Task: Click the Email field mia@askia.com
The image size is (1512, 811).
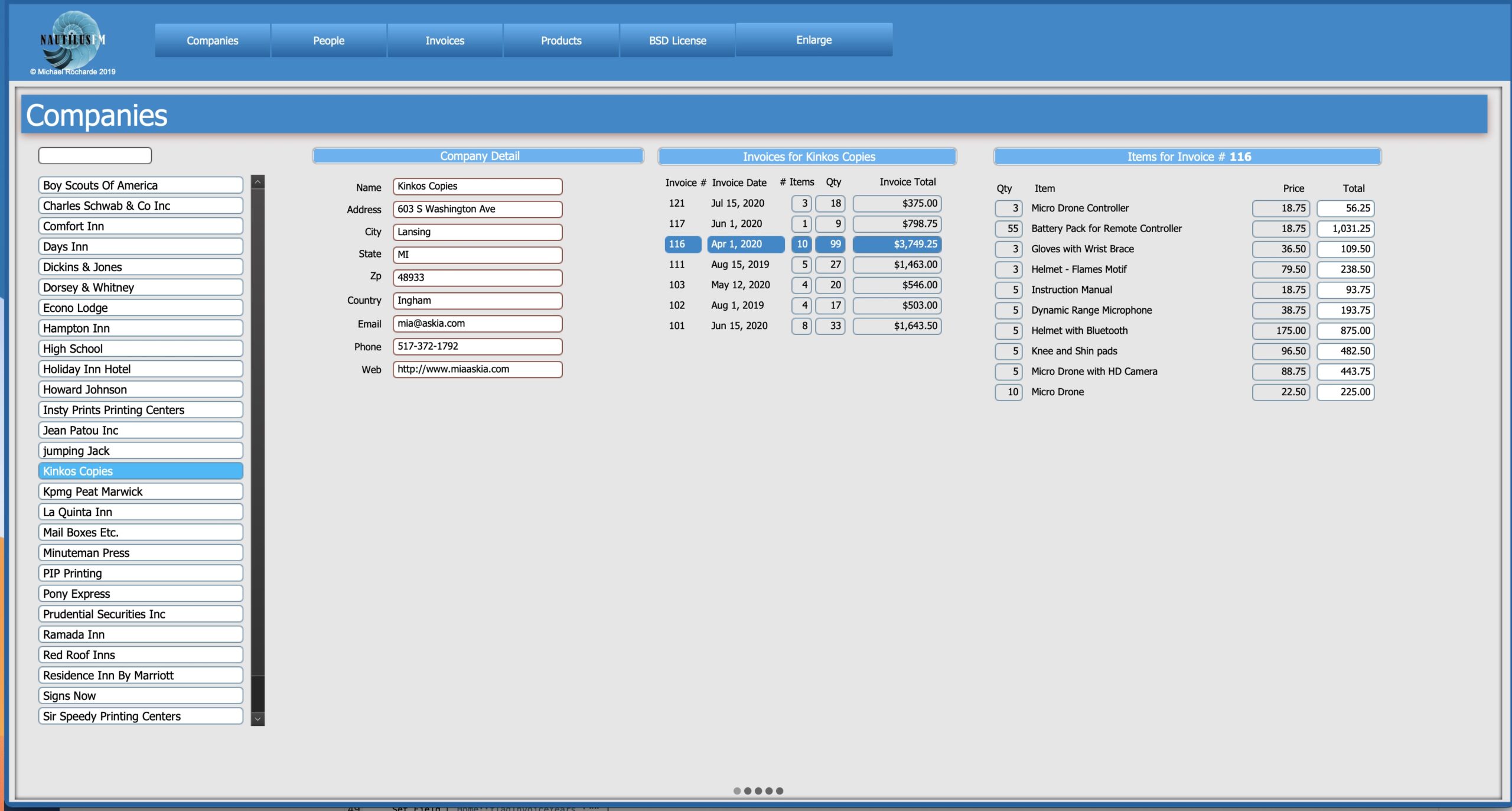Action: (x=477, y=324)
